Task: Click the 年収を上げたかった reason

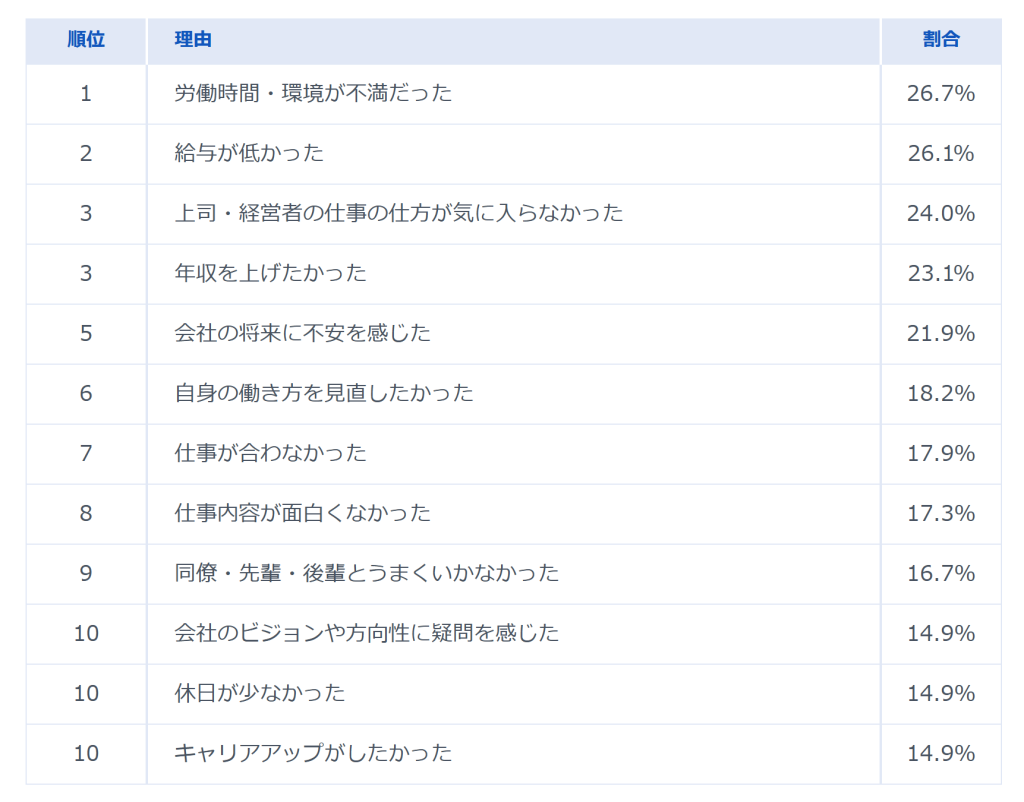Action: click(x=270, y=274)
